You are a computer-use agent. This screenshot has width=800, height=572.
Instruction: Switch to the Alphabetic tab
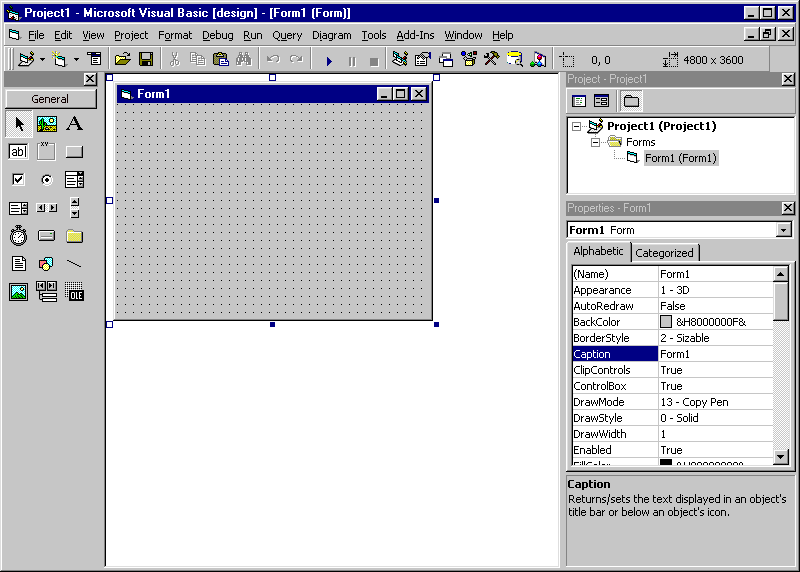[x=598, y=252]
